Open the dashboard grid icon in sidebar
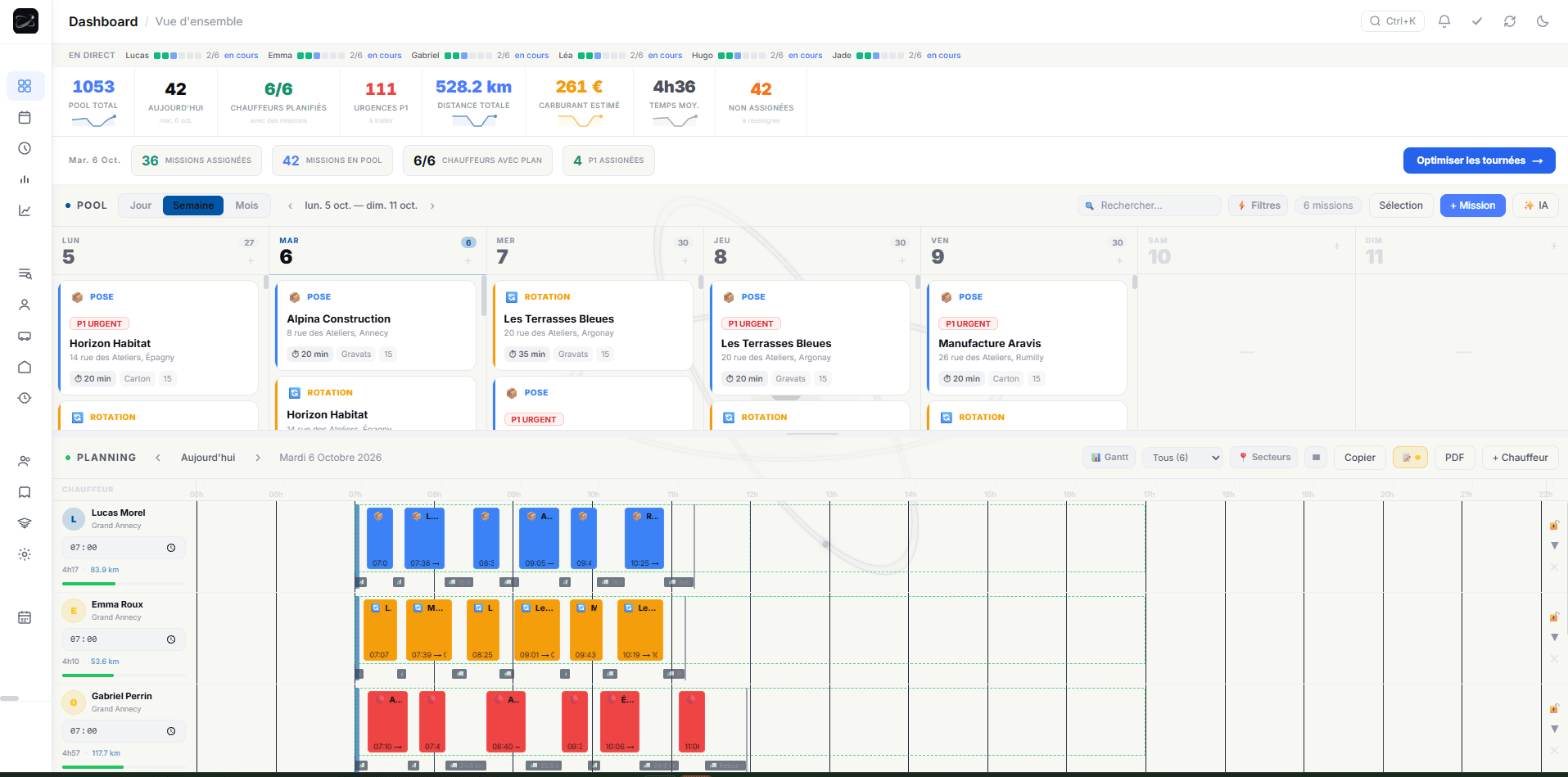 coord(25,86)
